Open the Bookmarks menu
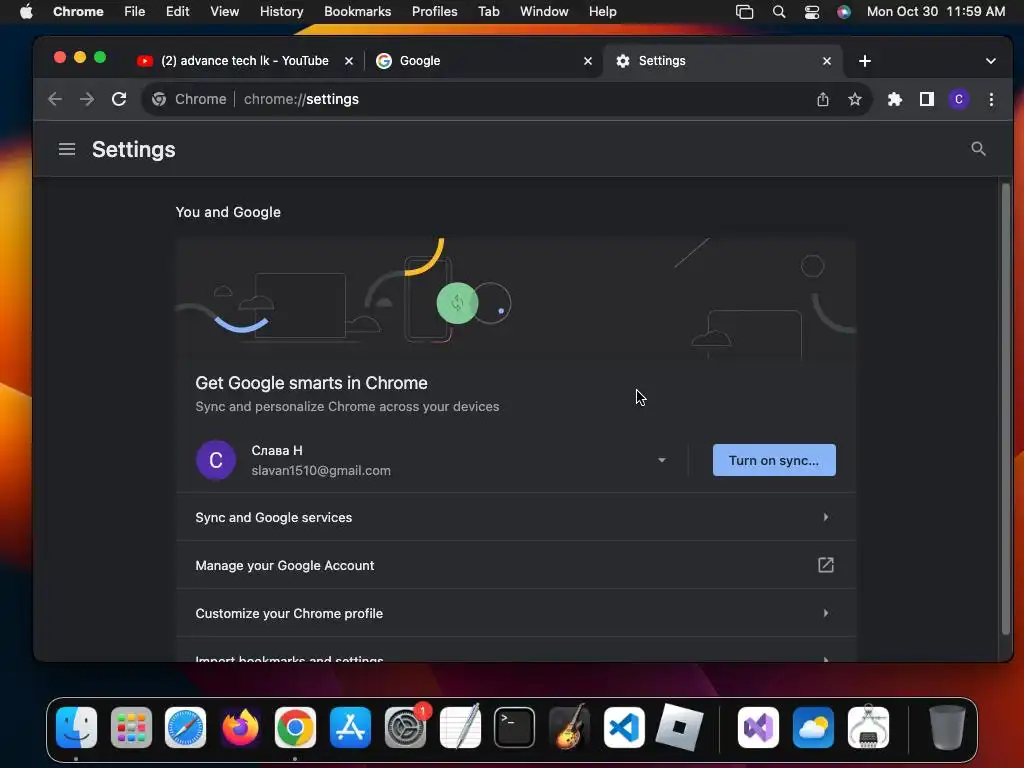Image resolution: width=1024 pixels, height=768 pixels. pos(357,12)
